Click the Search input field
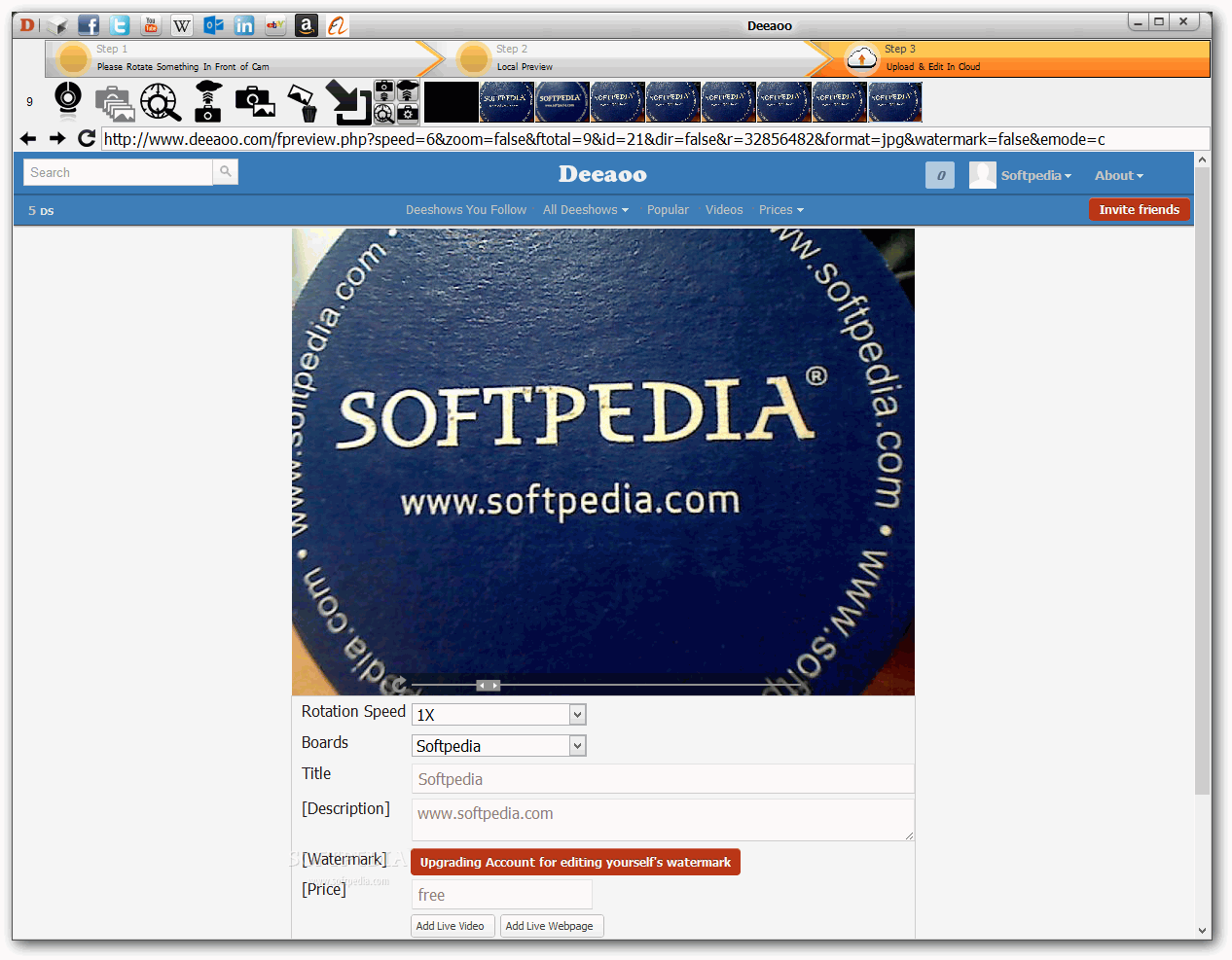 (x=118, y=172)
